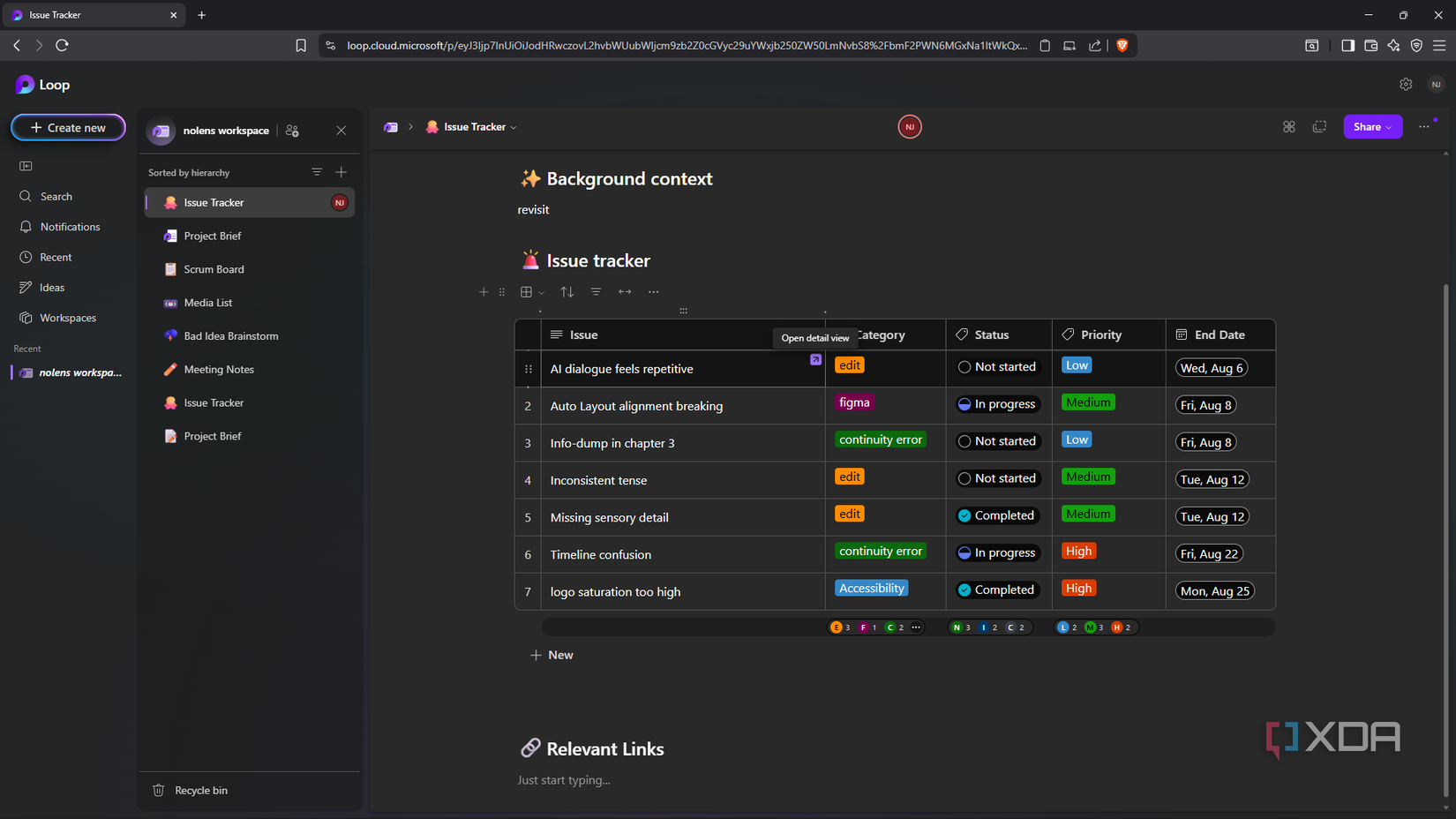Click the filter icon above the table
The height and width of the screenshot is (819, 1456).
596,292
